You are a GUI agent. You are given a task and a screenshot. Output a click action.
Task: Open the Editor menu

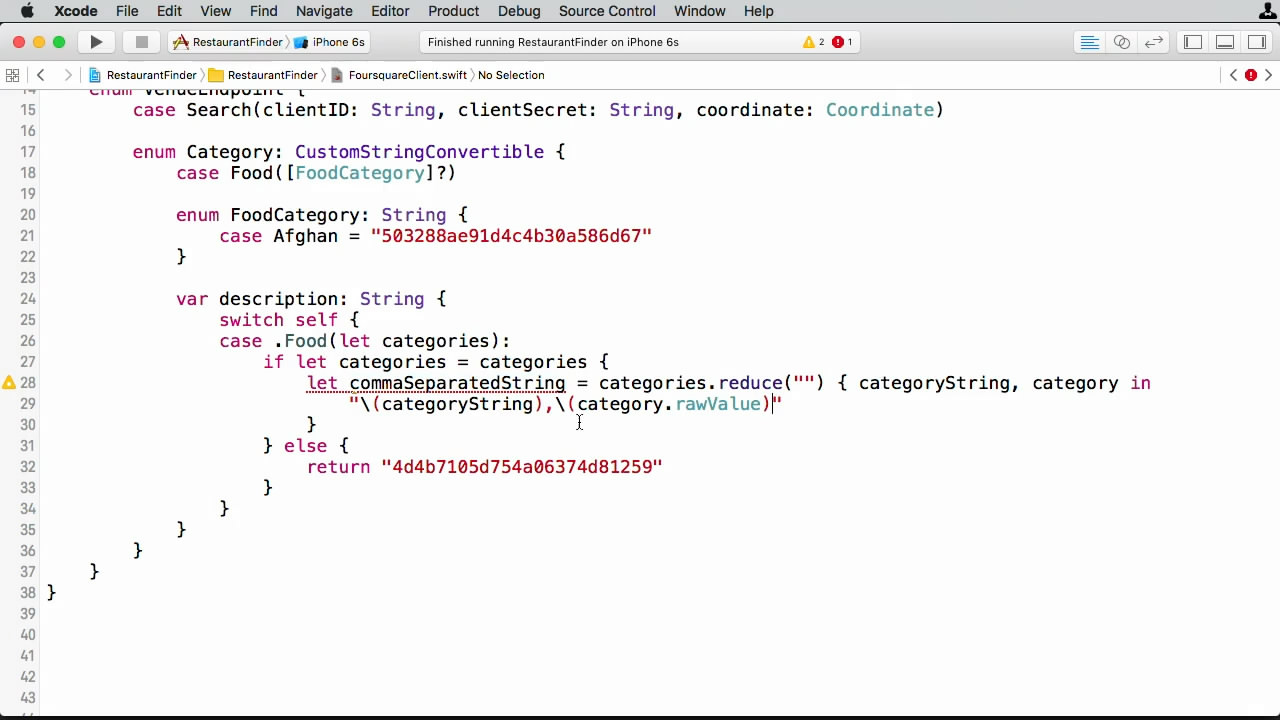[390, 11]
